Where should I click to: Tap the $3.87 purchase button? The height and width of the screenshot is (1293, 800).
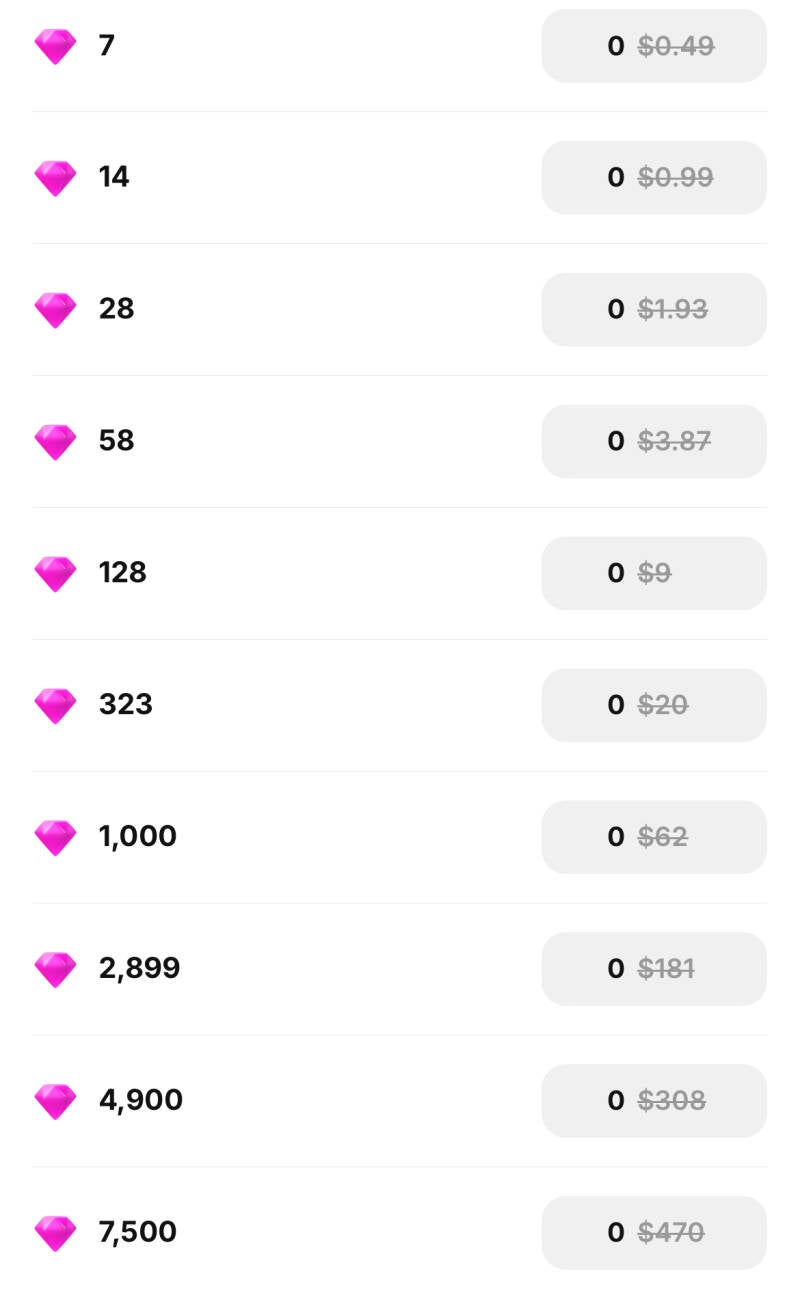pos(654,442)
